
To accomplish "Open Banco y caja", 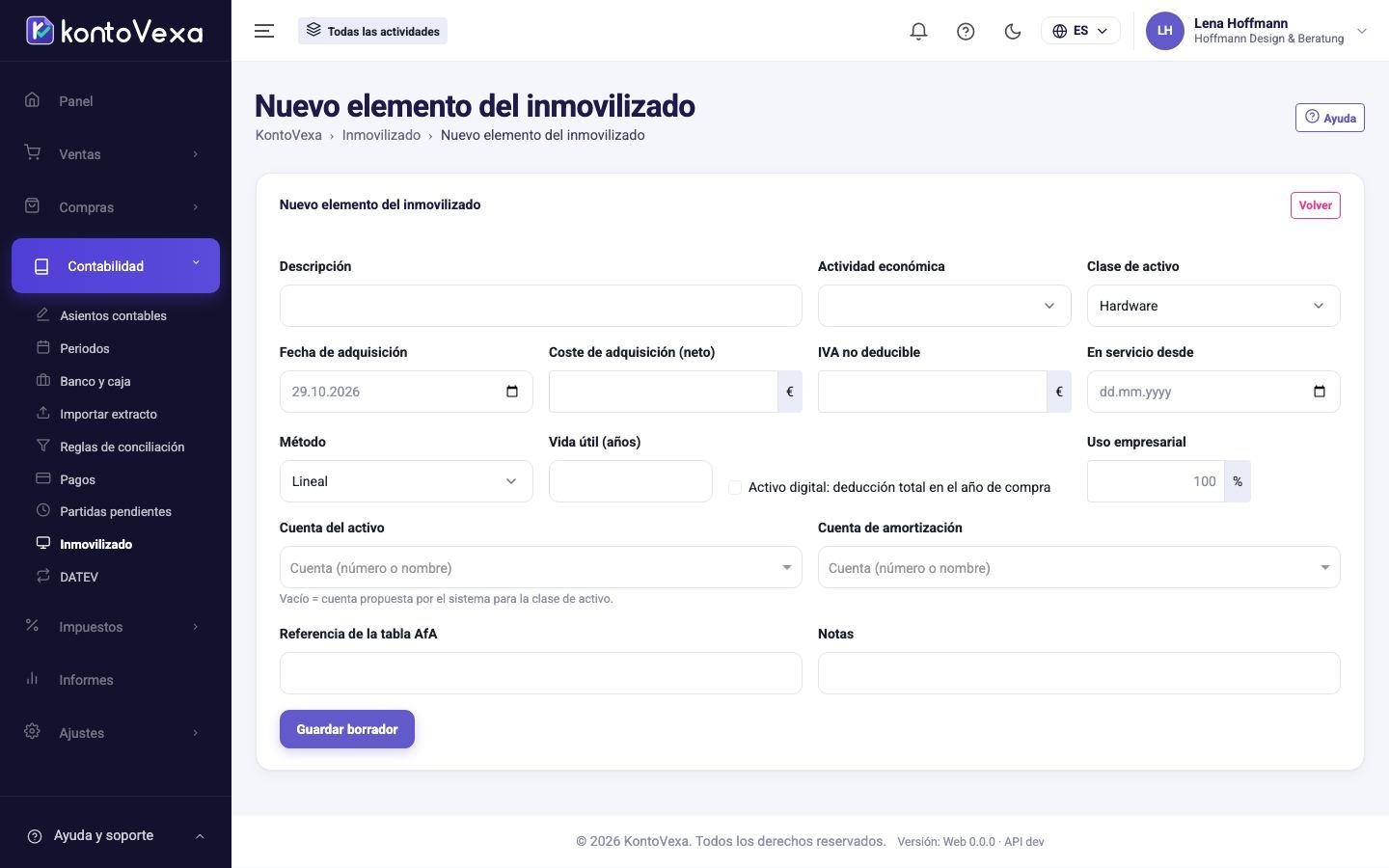I will click(x=95, y=381).
